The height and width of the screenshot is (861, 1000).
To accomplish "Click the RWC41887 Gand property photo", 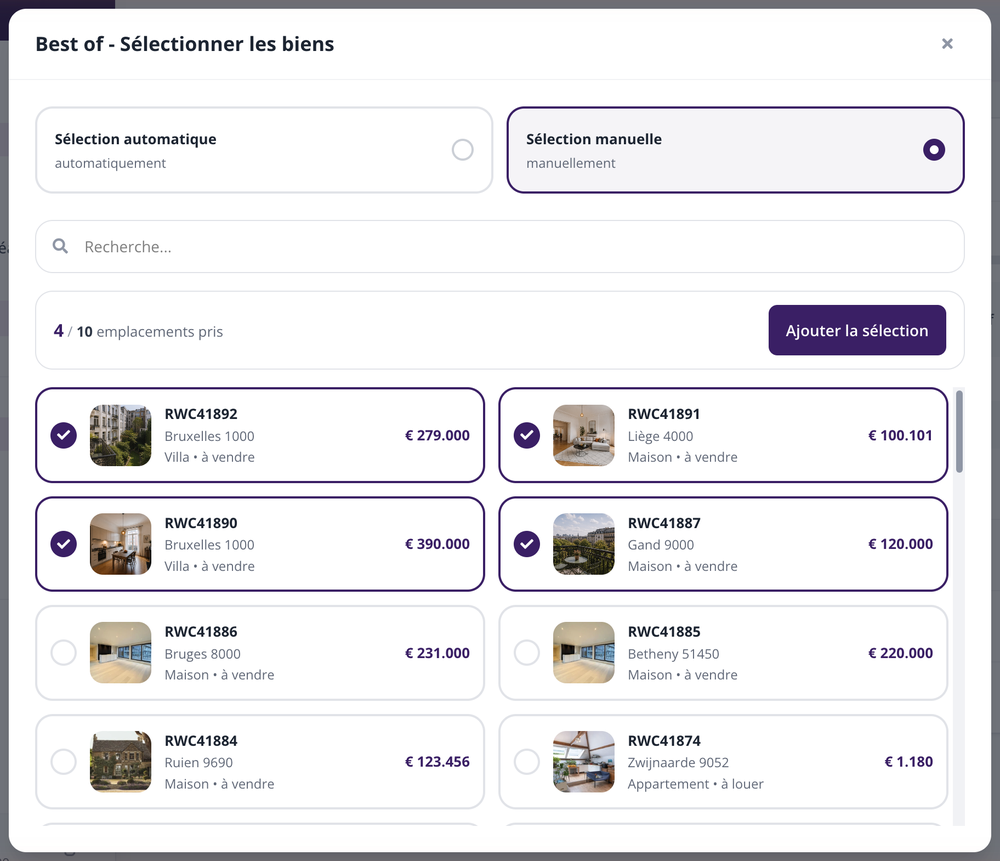I will 584,544.
